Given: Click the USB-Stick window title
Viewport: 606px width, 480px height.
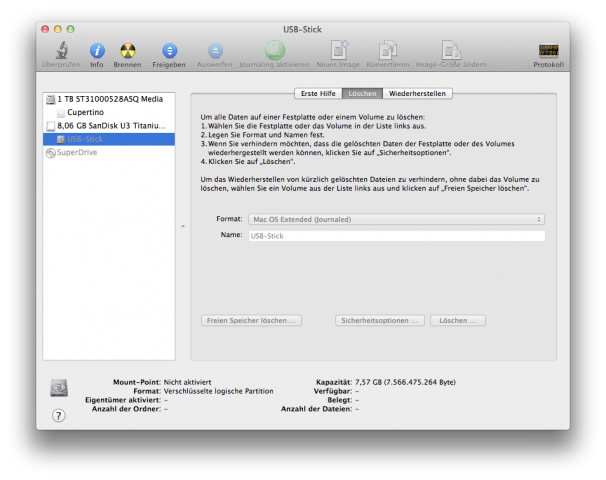Looking at the screenshot, I should click(x=302, y=29).
